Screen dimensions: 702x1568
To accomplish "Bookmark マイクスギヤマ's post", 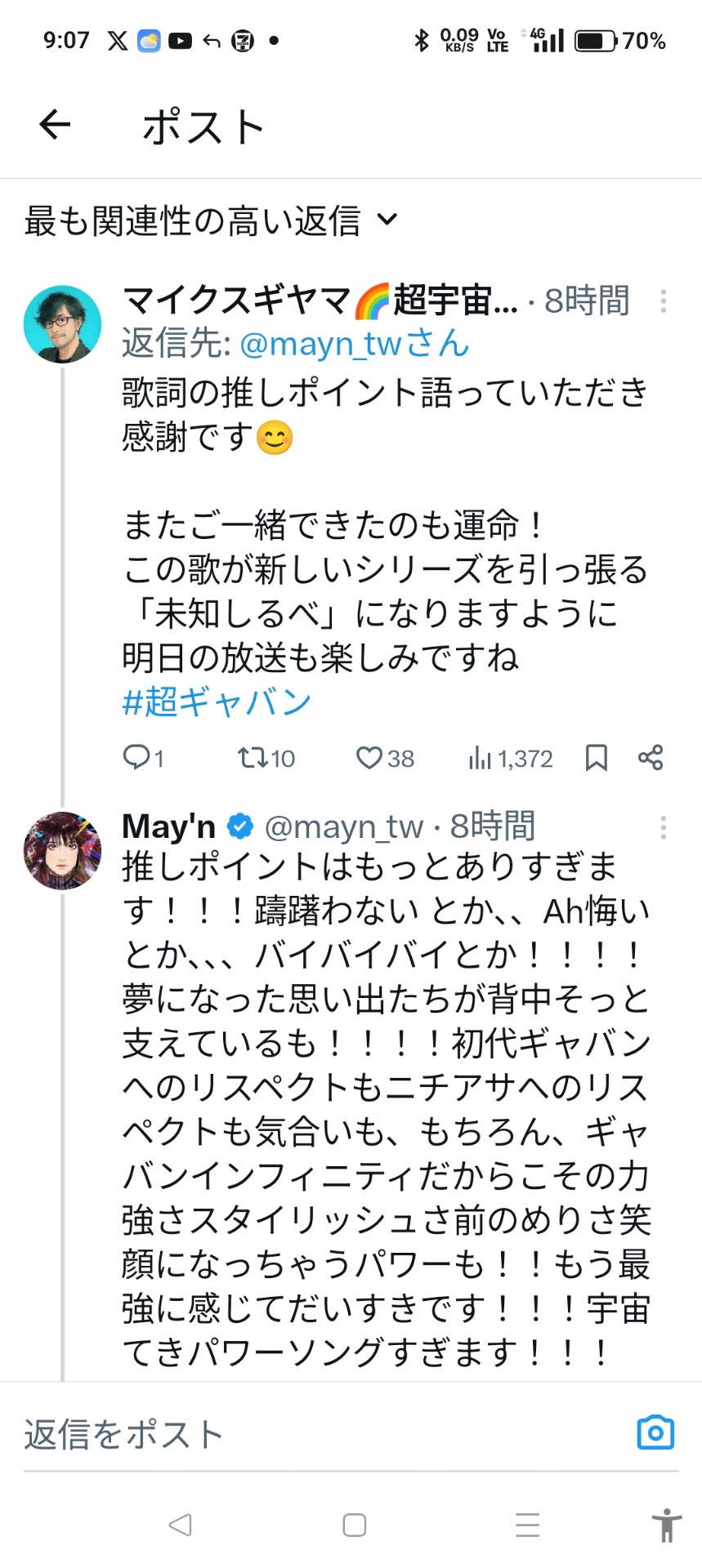I will 597,758.
